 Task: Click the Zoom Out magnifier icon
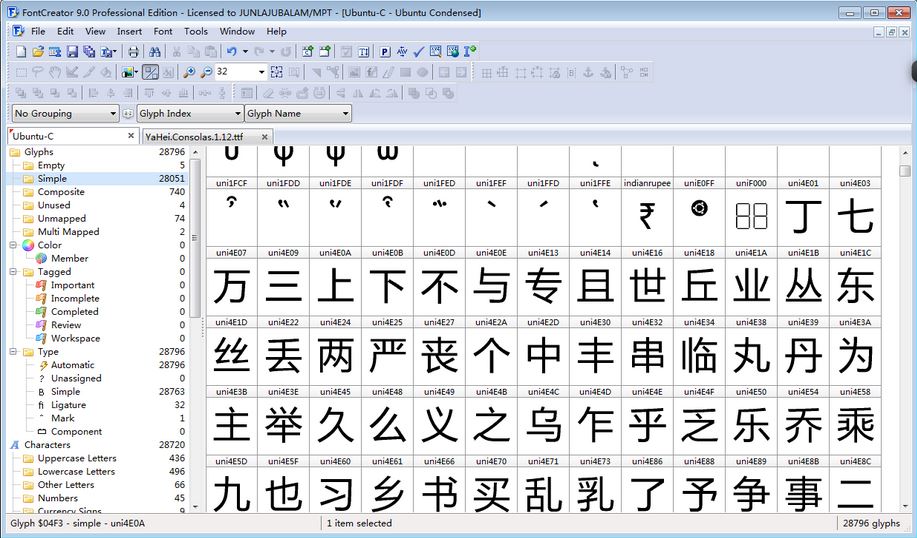click(205, 72)
